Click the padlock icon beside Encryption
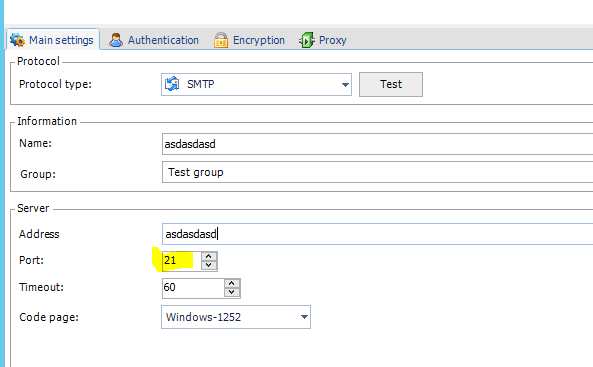 pos(221,40)
